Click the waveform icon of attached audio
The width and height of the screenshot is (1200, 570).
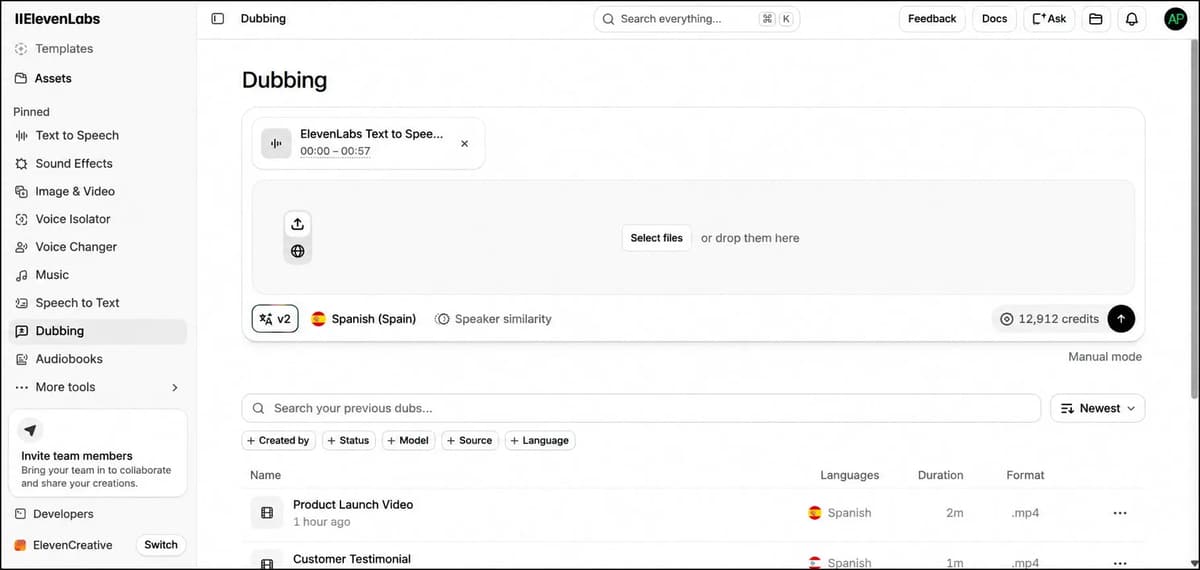[276, 143]
